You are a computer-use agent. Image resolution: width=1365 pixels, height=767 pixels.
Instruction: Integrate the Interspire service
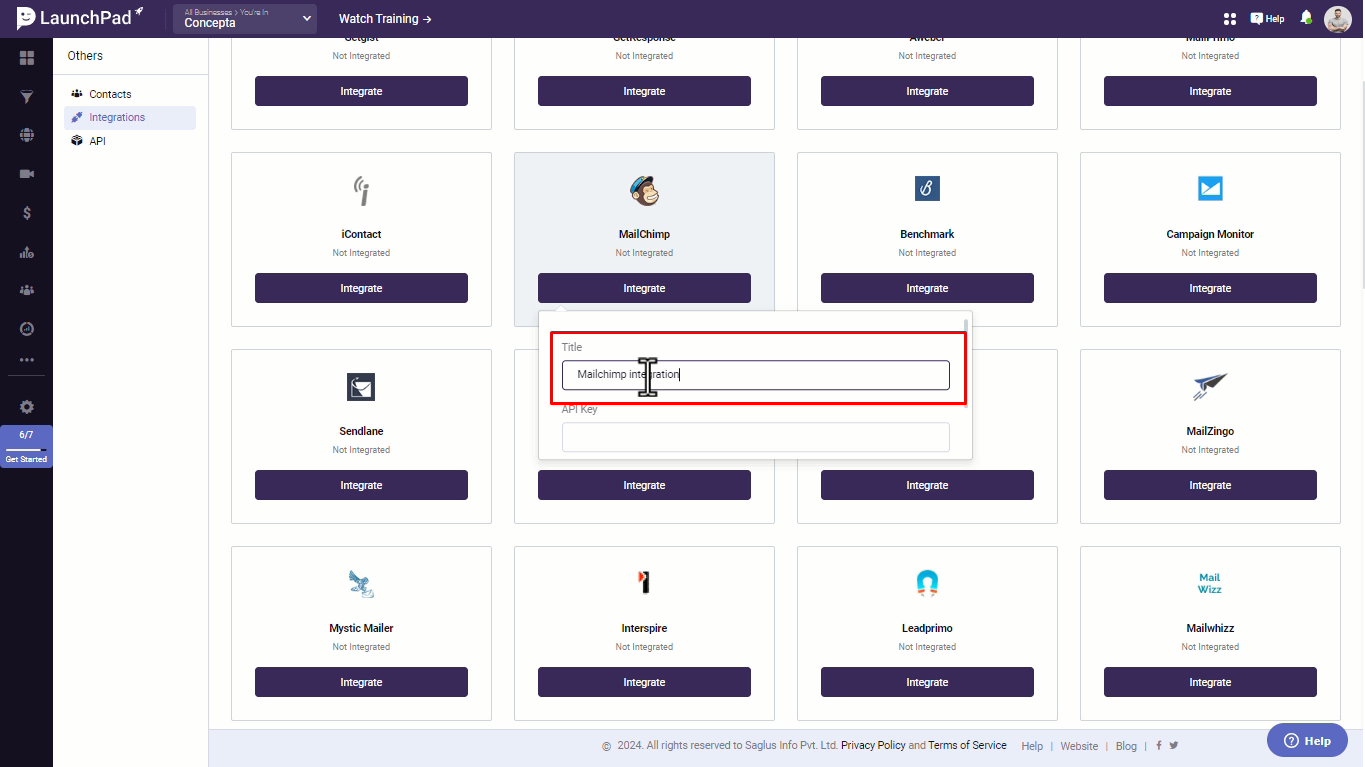[x=644, y=682]
